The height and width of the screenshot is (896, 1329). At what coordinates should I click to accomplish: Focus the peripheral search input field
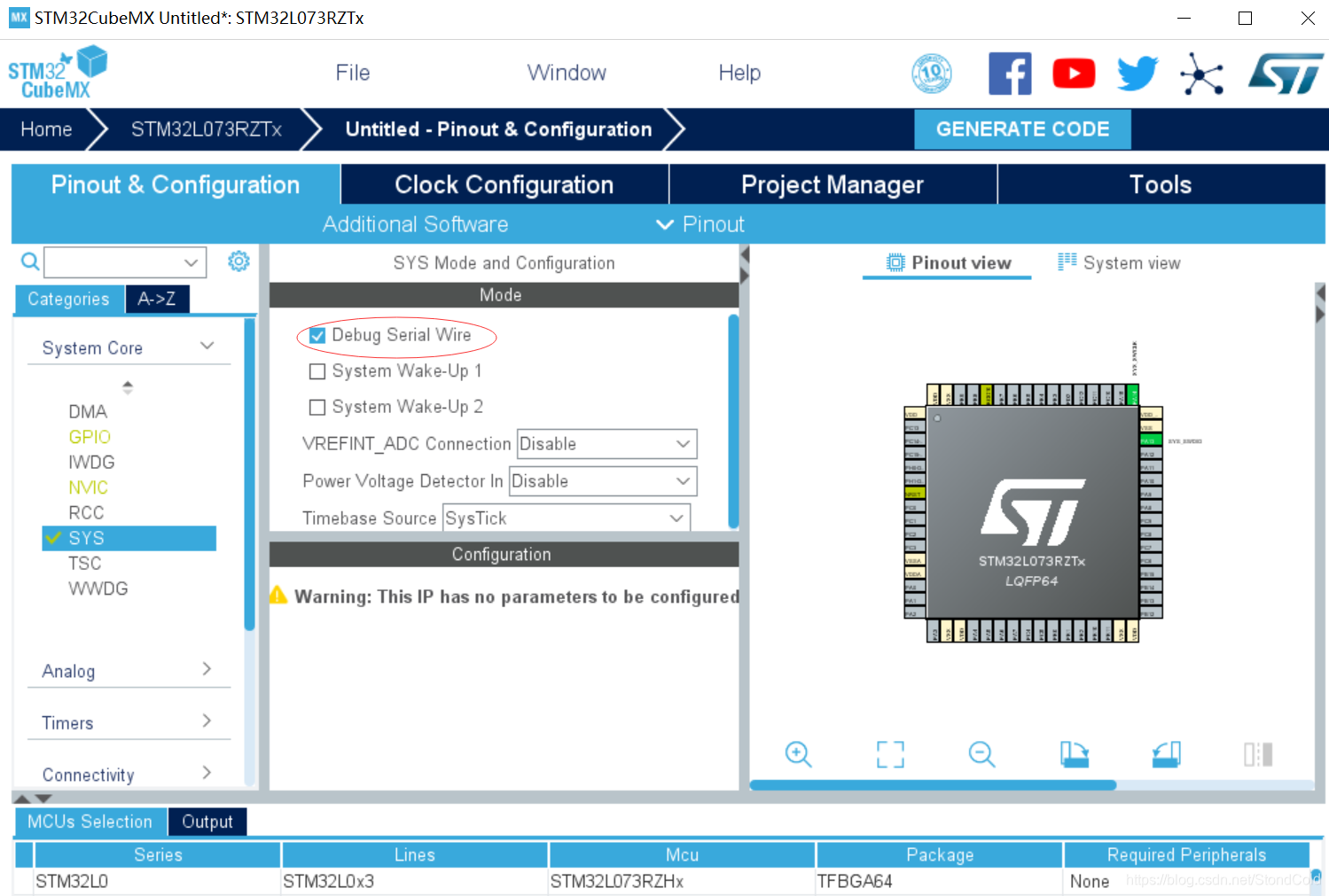[x=113, y=262]
